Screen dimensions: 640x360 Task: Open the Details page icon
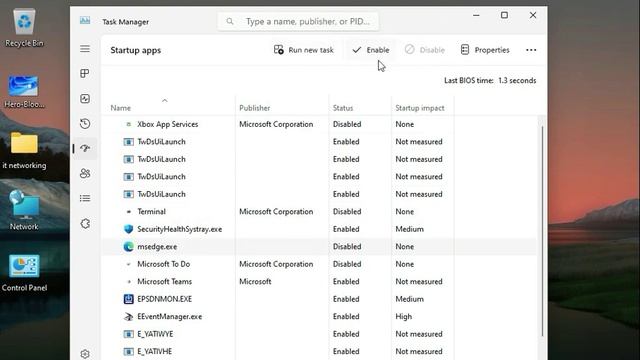tap(85, 198)
